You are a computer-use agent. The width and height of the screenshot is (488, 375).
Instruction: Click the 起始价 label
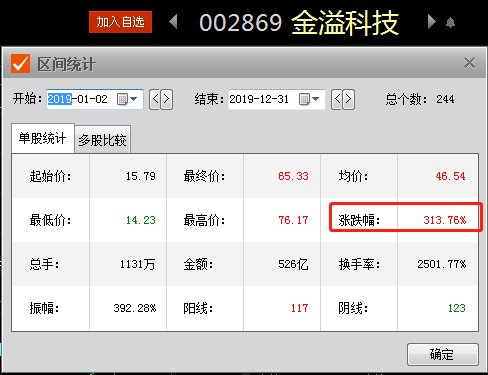[x=50, y=176]
